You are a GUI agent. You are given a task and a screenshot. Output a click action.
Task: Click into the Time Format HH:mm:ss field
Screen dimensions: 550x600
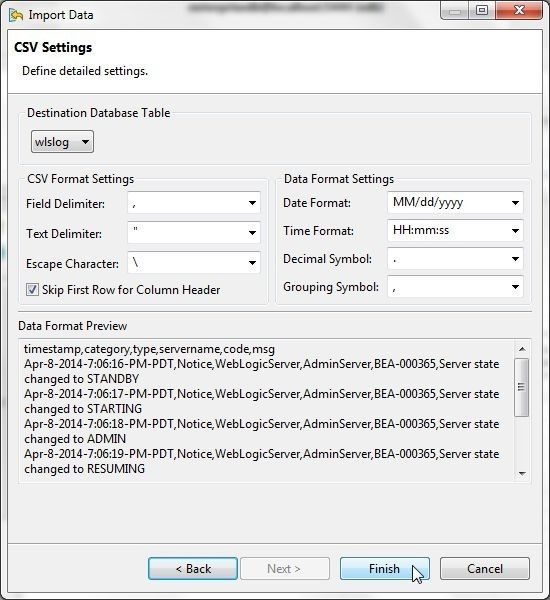[x=448, y=230]
